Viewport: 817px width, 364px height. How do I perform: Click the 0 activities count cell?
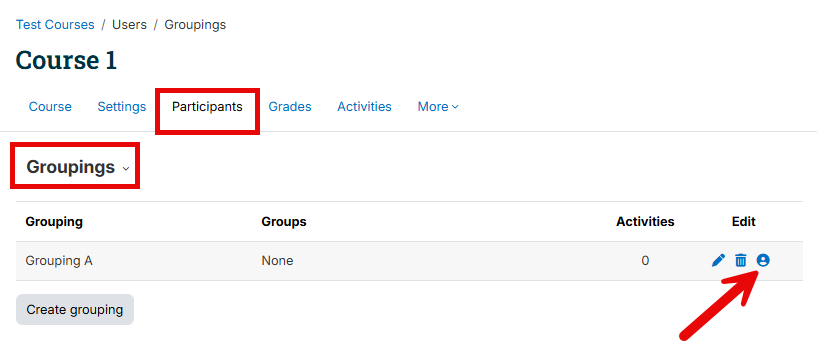click(x=645, y=260)
